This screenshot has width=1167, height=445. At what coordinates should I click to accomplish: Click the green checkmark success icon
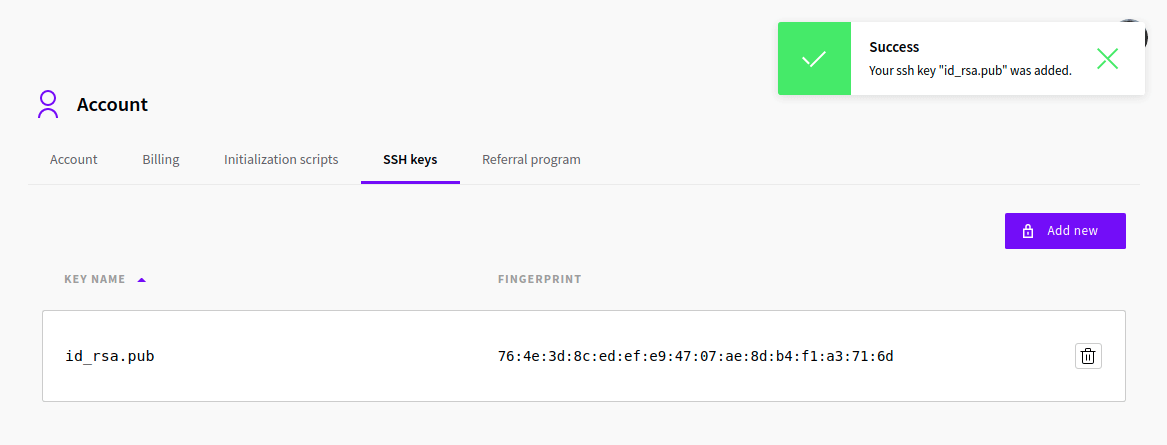[x=814, y=59]
